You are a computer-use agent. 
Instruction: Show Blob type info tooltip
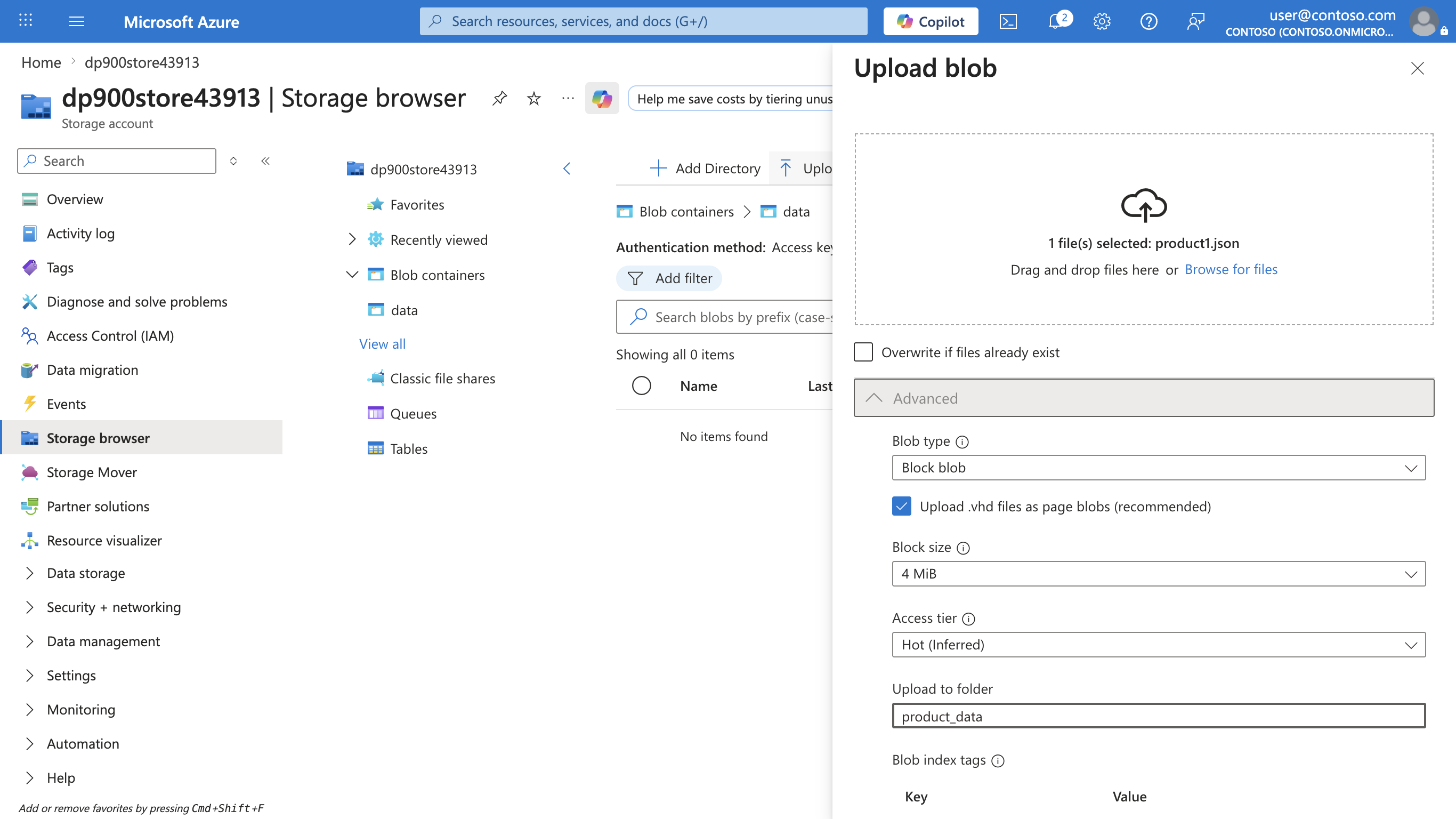point(962,441)
